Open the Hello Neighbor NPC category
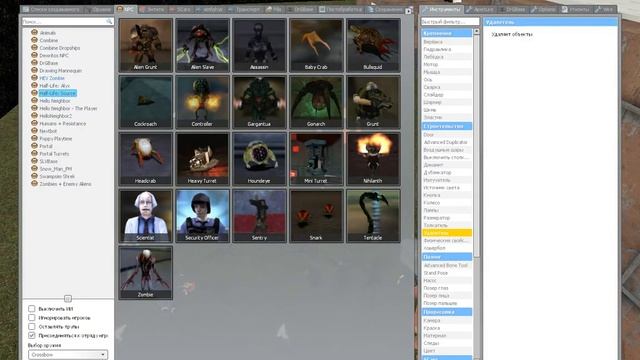640x360 pixels. click(x=55, y=101)
